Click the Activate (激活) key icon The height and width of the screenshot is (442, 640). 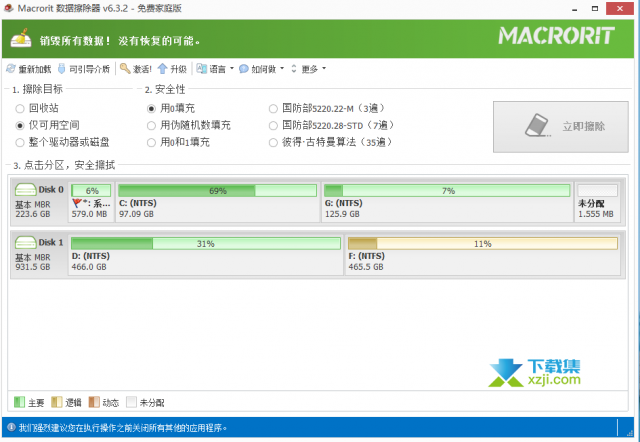125,69
